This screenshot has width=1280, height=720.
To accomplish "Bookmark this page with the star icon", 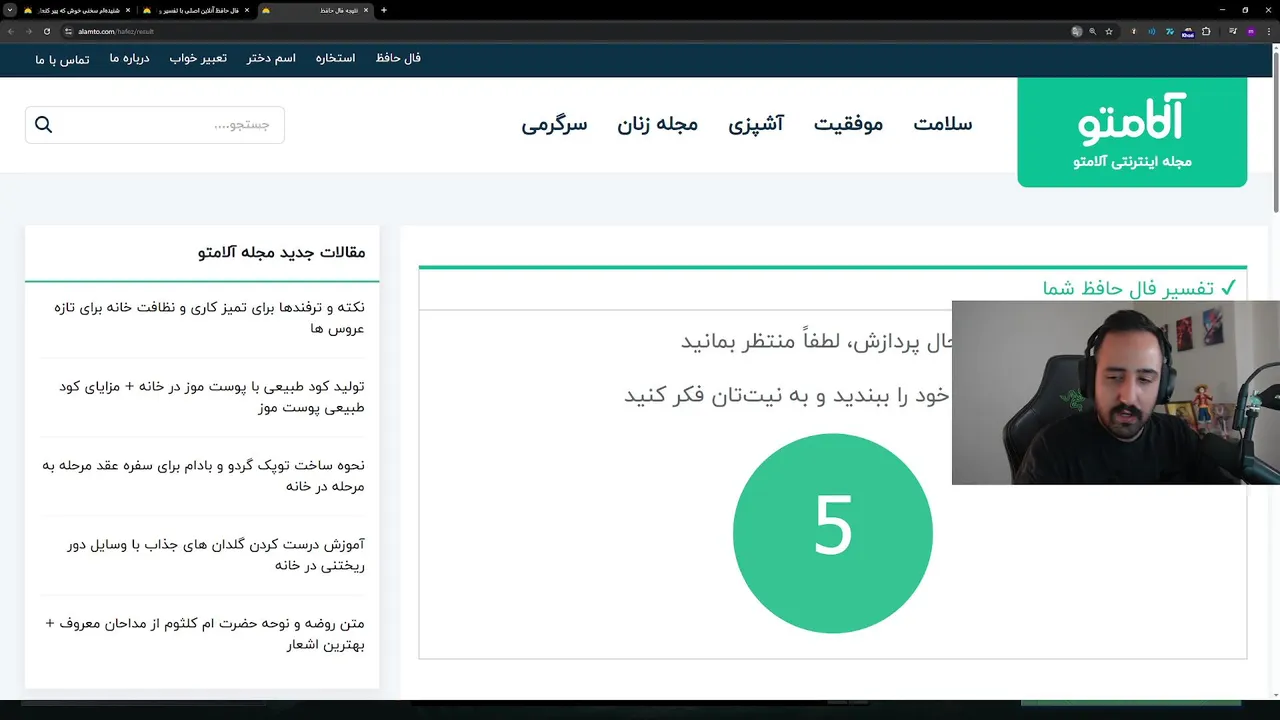I will [1109, 31].
